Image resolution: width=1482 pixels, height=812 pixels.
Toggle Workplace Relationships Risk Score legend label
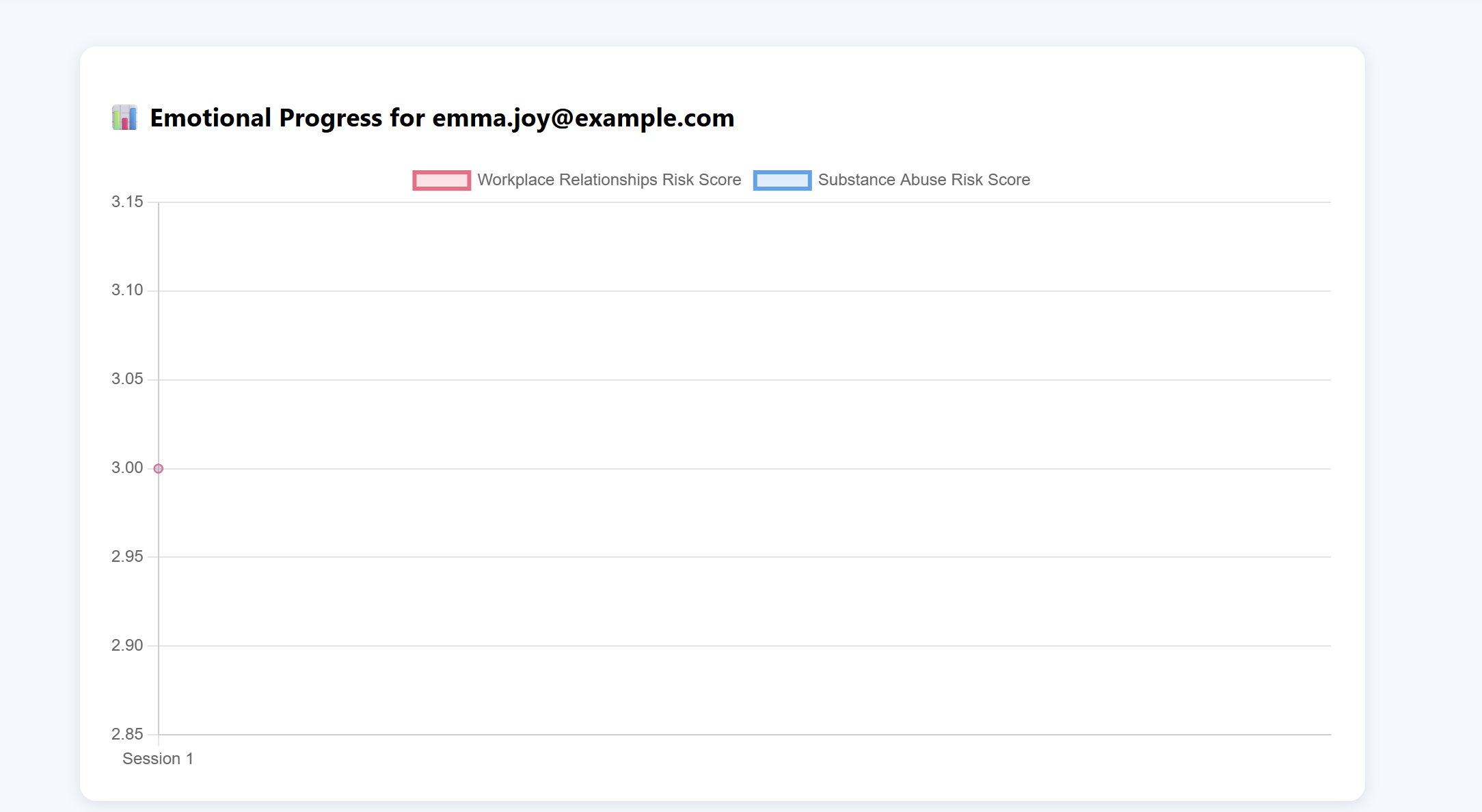tap(608, 180)
